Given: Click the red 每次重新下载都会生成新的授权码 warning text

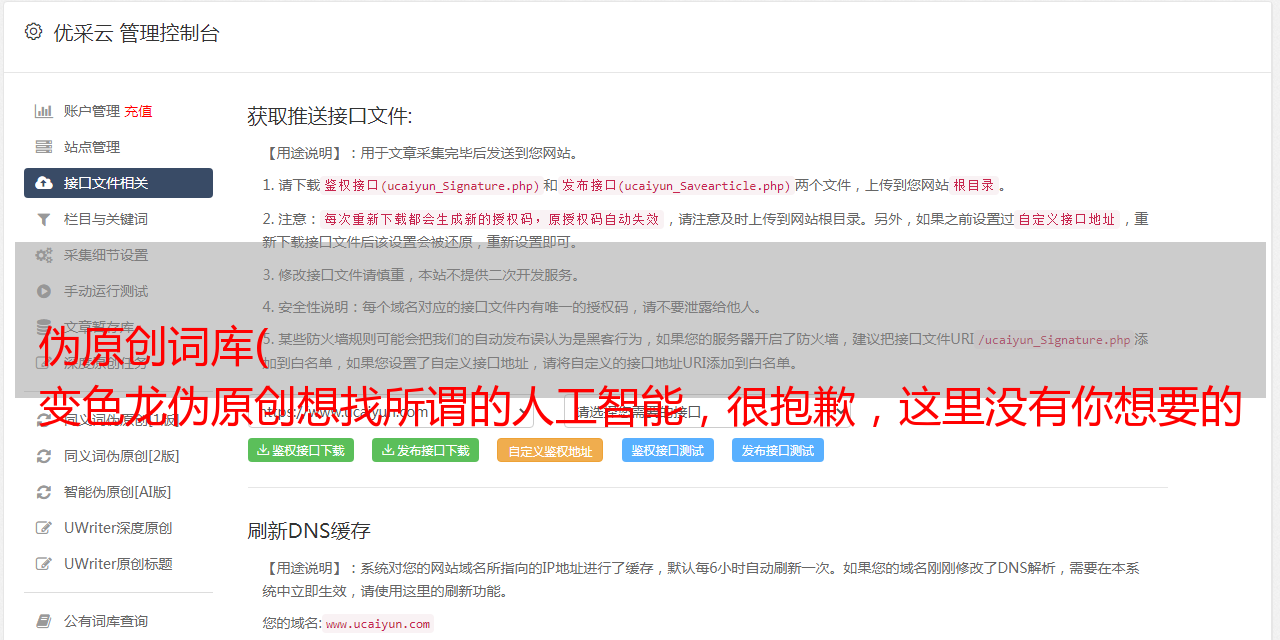Looking at the screenshot, I should [492, 219].
